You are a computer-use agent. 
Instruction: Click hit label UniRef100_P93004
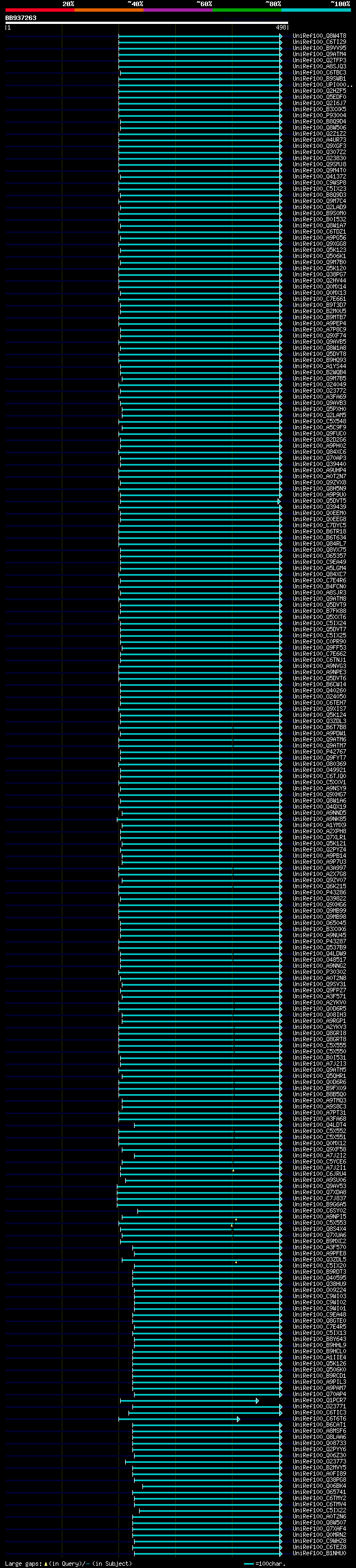(x=319, y=115)
